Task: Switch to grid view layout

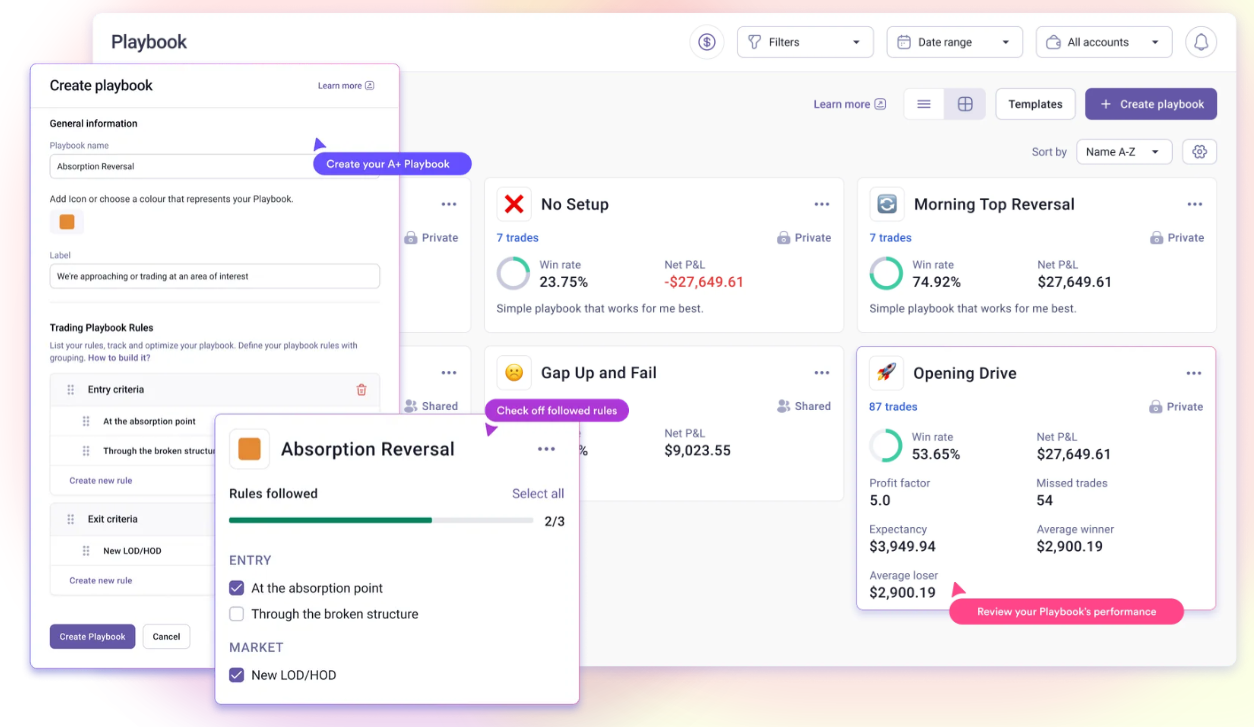Action: click(965, 104)
